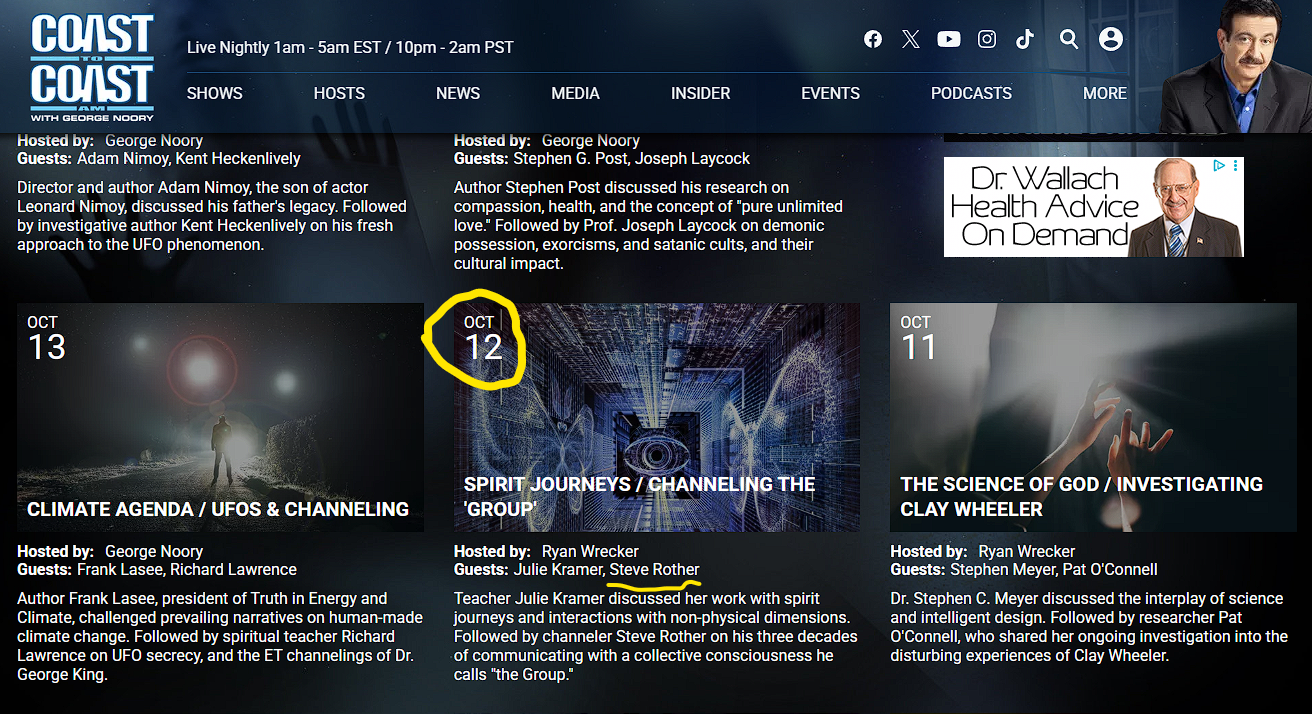Click the Dr. Wallach Health Advice ad banner
The height and width of the screenshot is (714, 1312).
pos(1094,207)
